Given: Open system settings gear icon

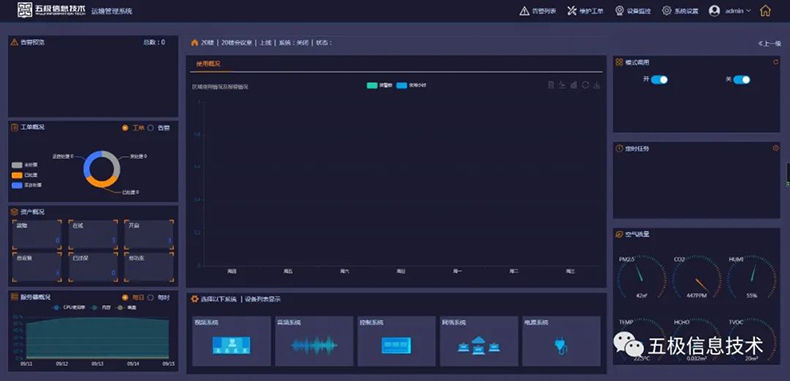Looking at the screenshot, I should click(667, 11).
